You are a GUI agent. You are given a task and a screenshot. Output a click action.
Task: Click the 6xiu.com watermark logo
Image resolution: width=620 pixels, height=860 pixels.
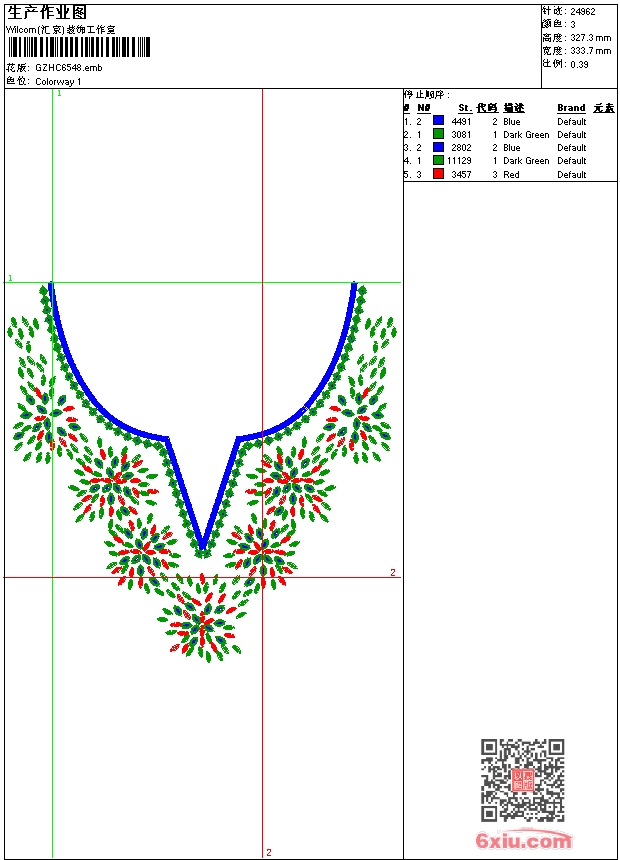[523, 842]
